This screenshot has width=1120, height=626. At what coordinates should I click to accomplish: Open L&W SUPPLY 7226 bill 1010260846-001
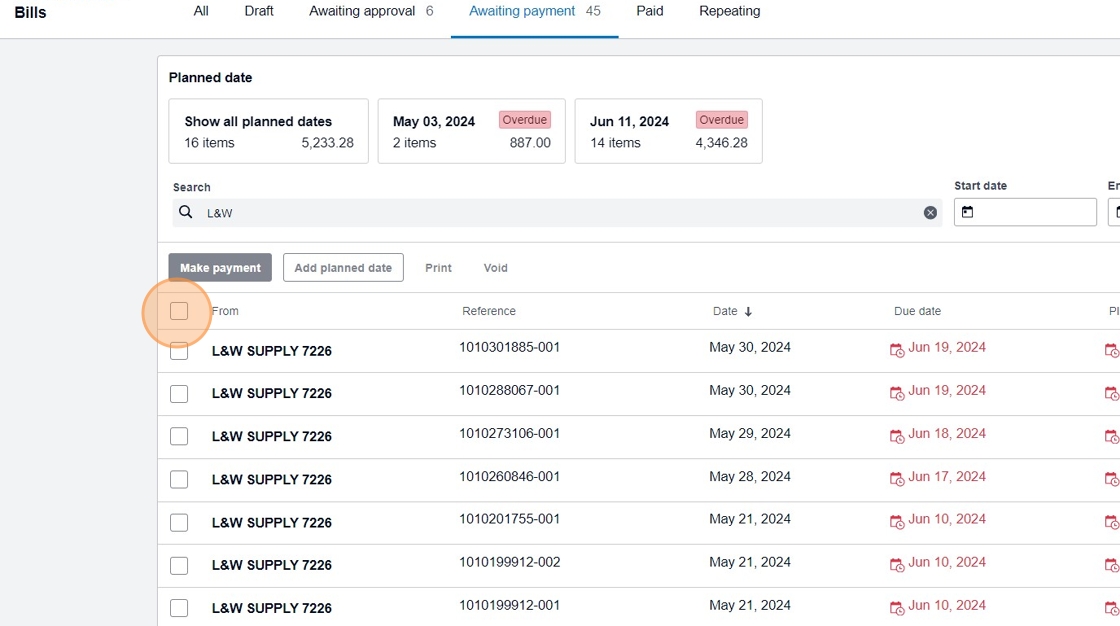(x=271, y=480)
